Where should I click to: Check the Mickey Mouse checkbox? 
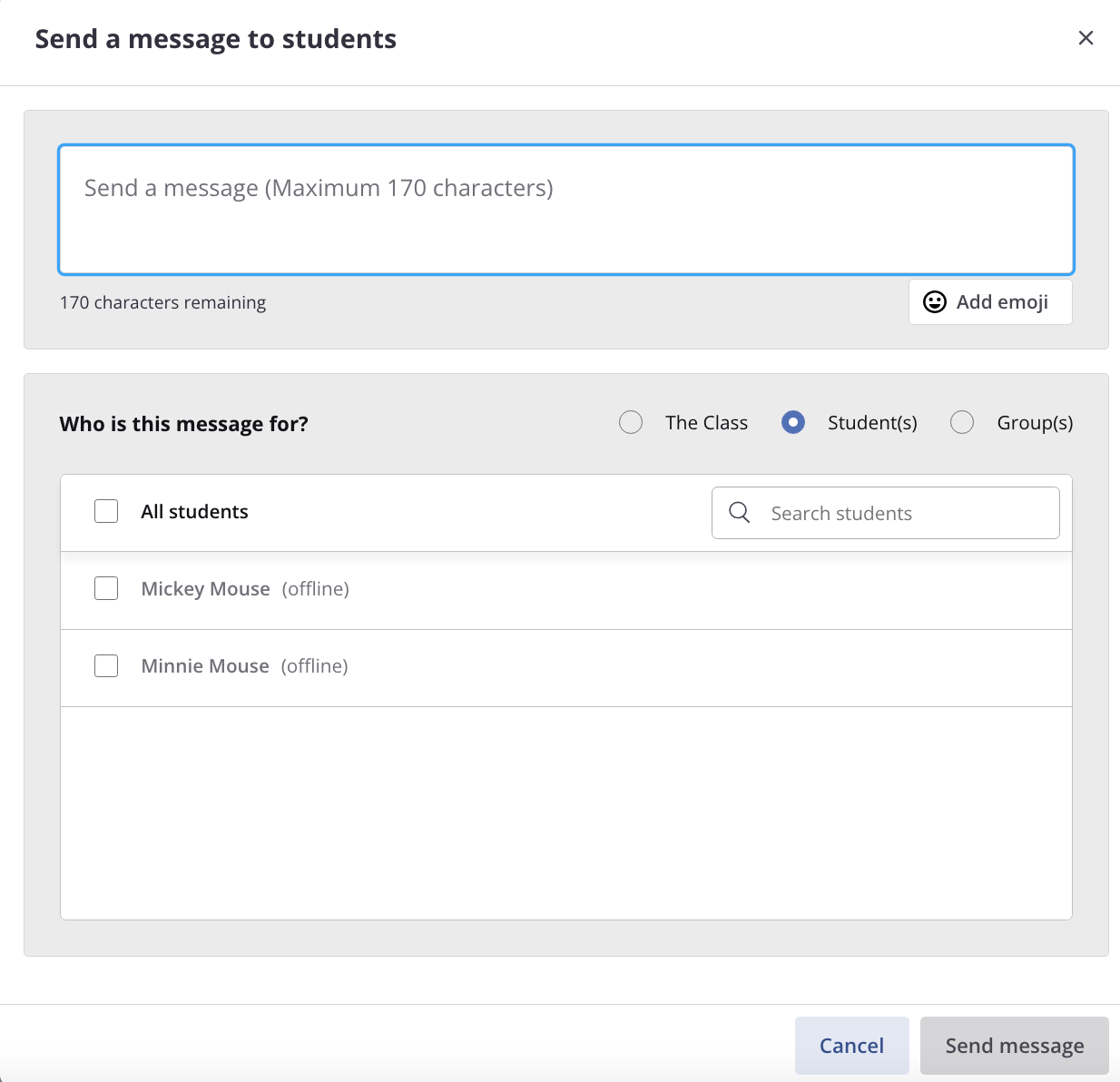(x=106, y=588)
